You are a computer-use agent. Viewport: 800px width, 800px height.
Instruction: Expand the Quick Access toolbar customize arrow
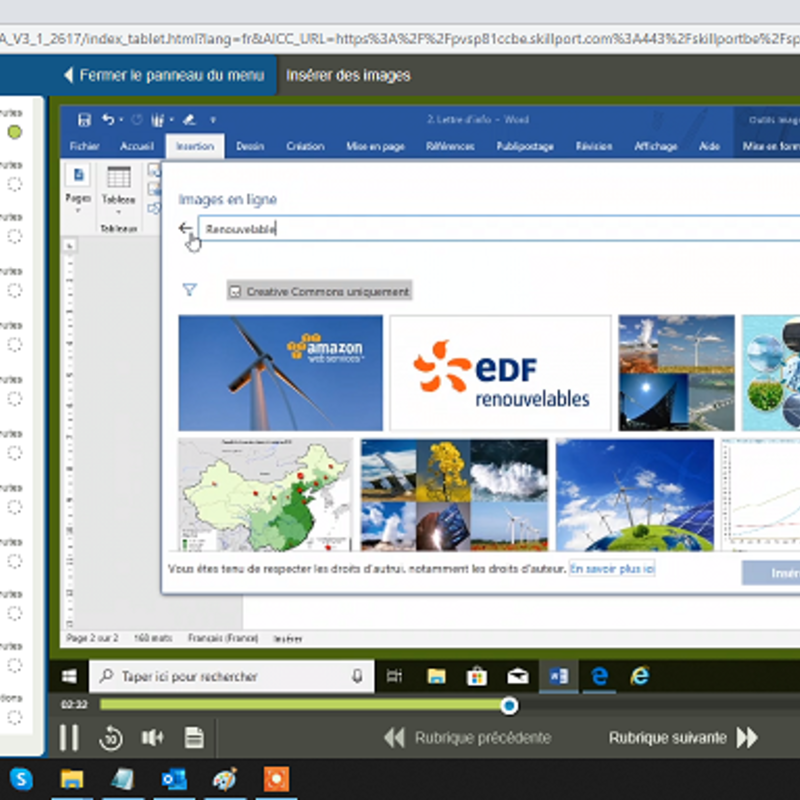tap(213, 120)
